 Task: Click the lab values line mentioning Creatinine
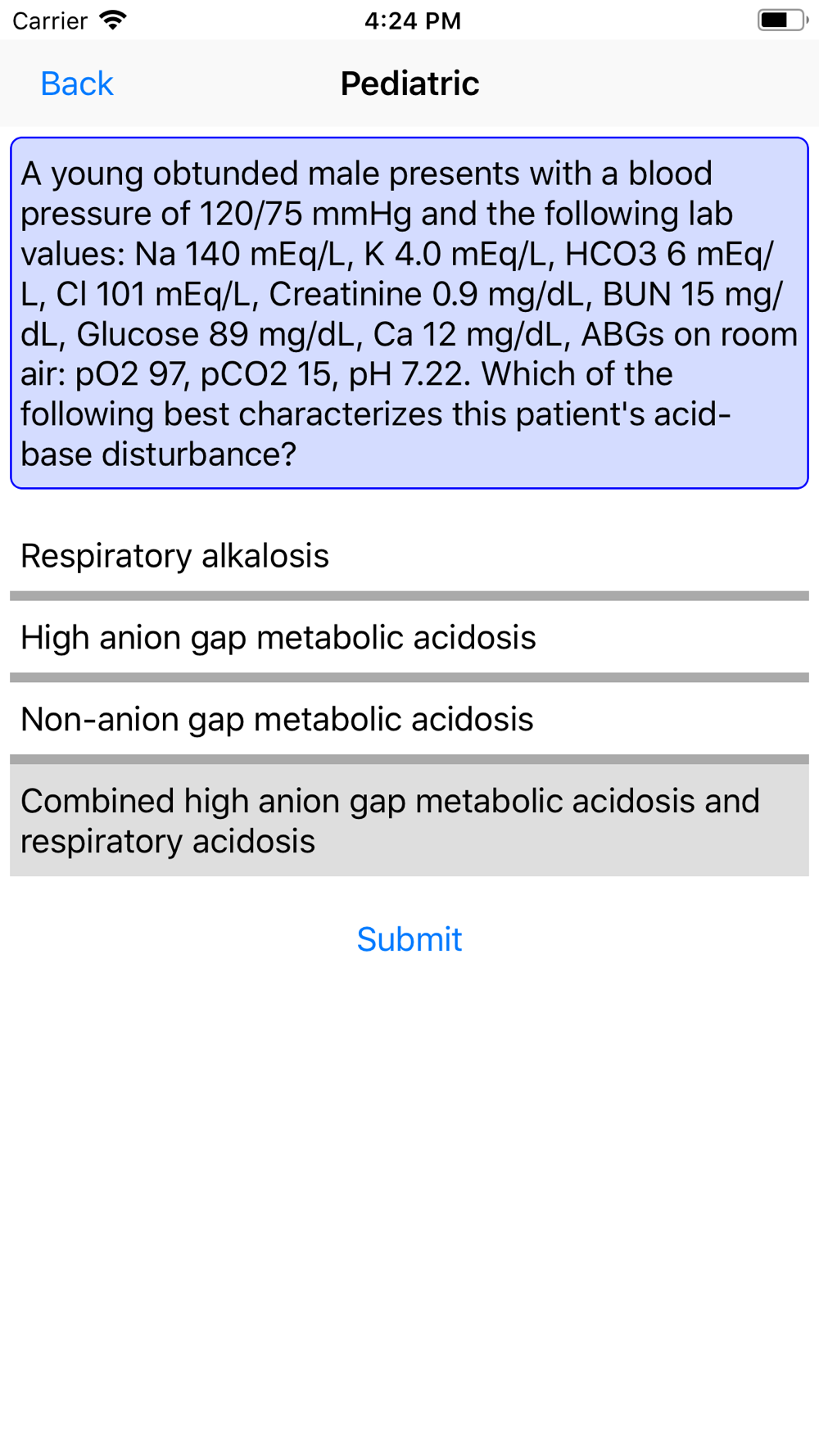click(x=401, y=294)
